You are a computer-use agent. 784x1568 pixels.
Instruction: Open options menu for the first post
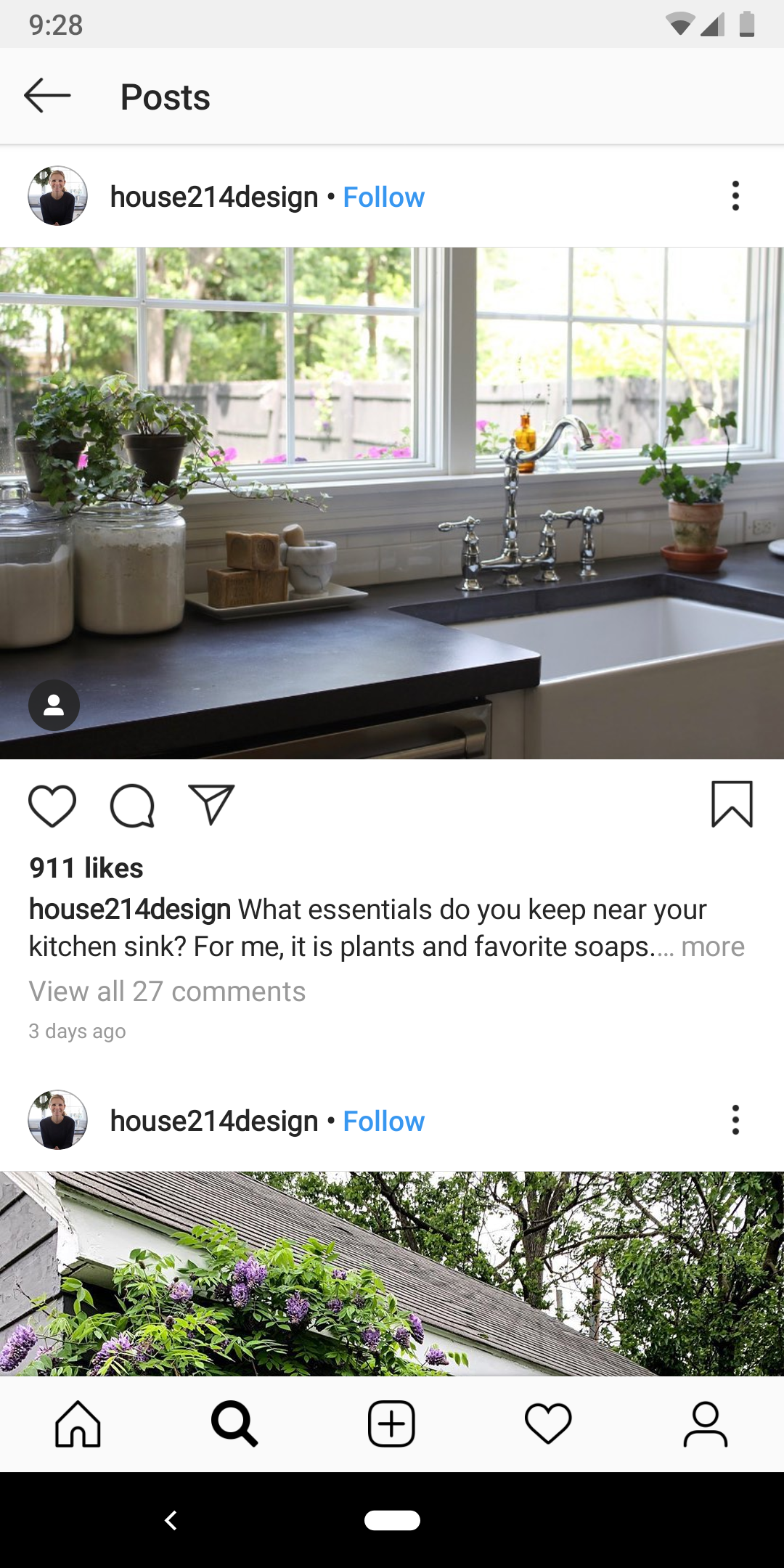pyautogui.click(x=735, y=196)
